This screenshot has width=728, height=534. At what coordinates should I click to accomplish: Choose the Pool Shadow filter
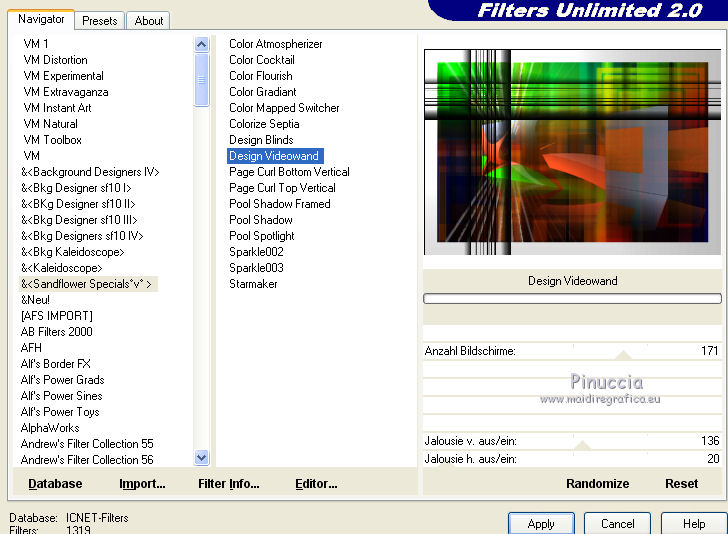click(x=261, y=220)
